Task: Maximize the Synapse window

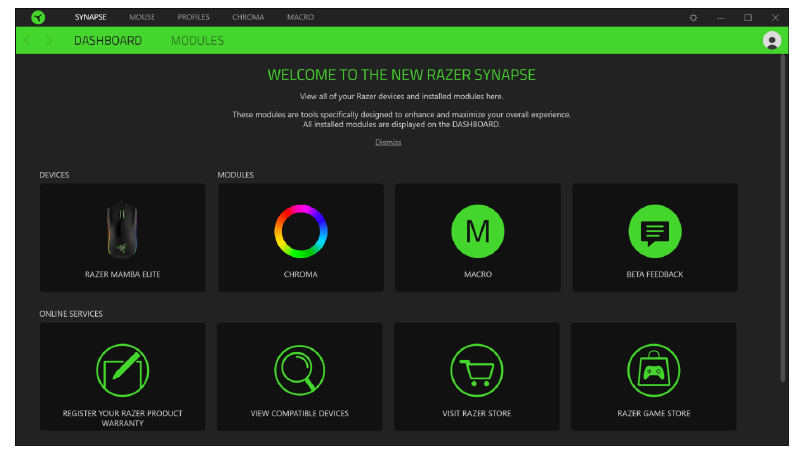Action: click(748, 17)
